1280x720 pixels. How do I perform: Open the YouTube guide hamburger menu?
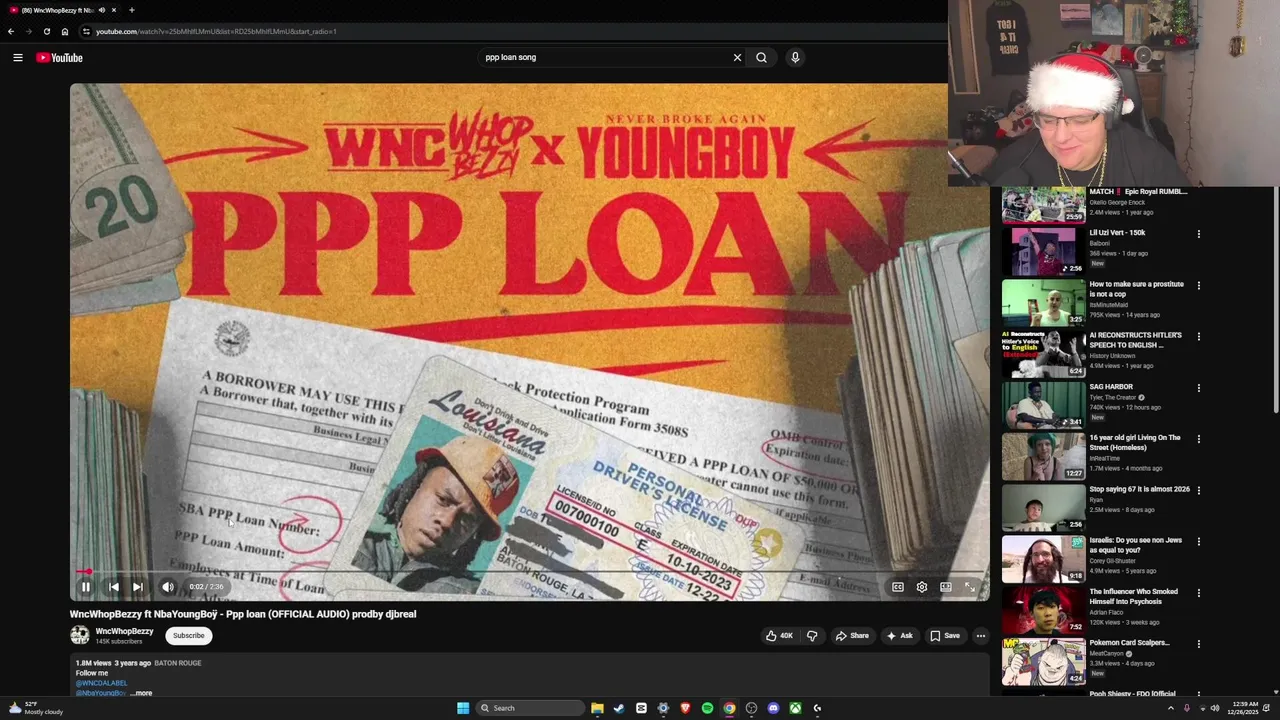tap(17, 58)
